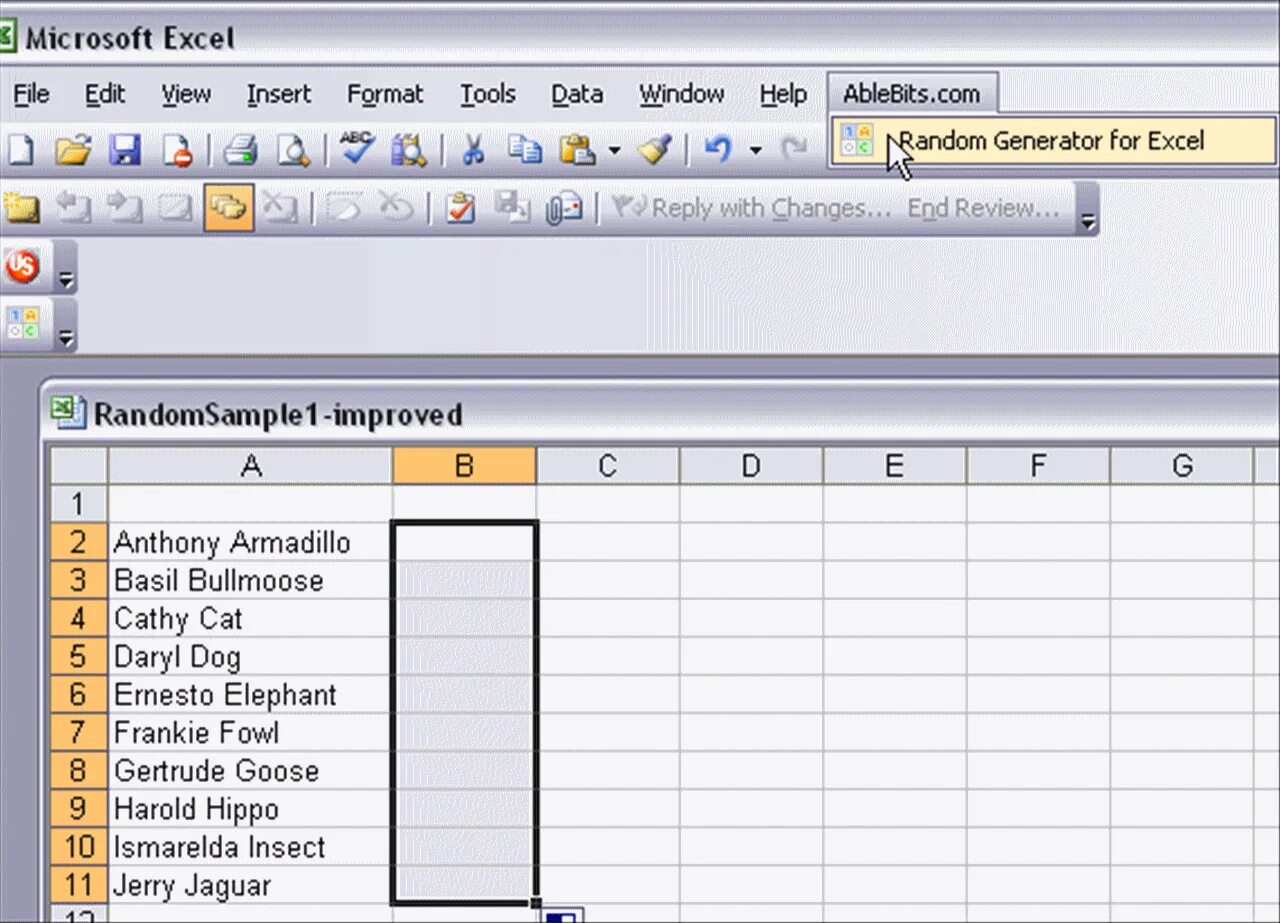The height and width of the screenshot is (923, 1280).
Task: Copy the selection using the Copy icon
Action: [x=525, y=150]
